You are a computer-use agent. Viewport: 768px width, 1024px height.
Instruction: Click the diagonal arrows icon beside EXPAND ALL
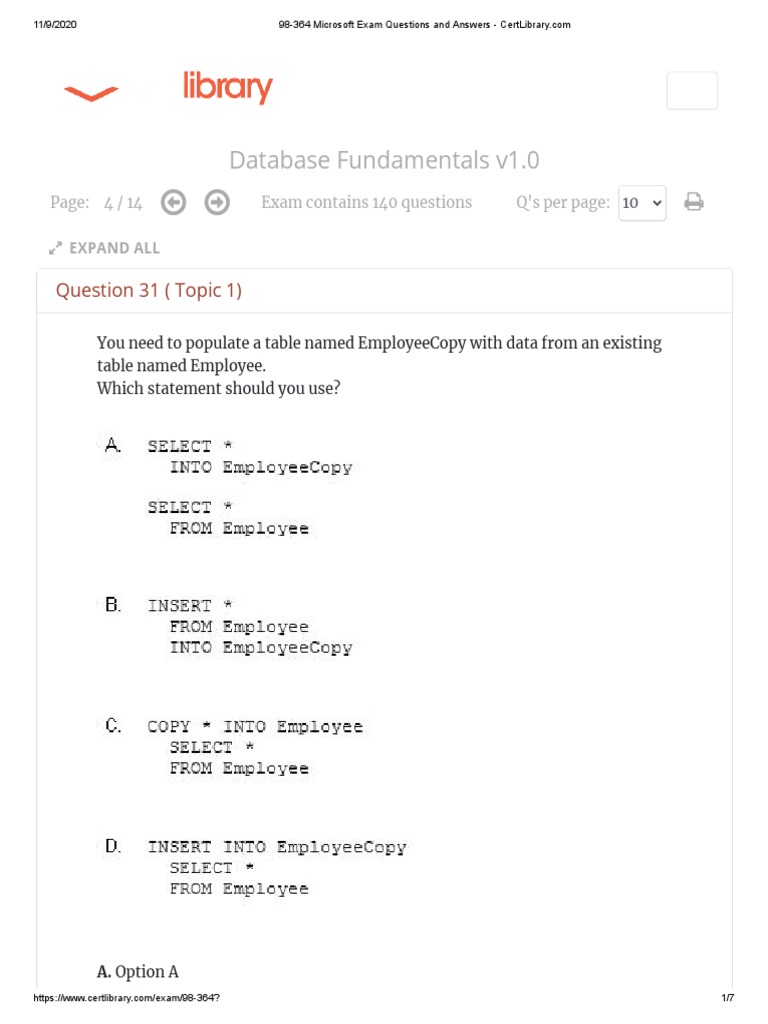[56, 248]
